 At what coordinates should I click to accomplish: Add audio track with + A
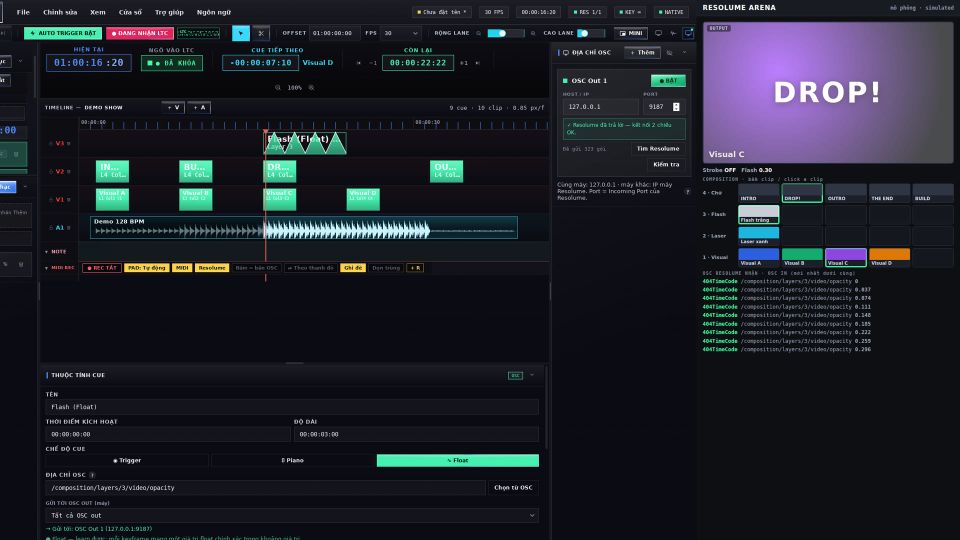(x=199, y=108)
